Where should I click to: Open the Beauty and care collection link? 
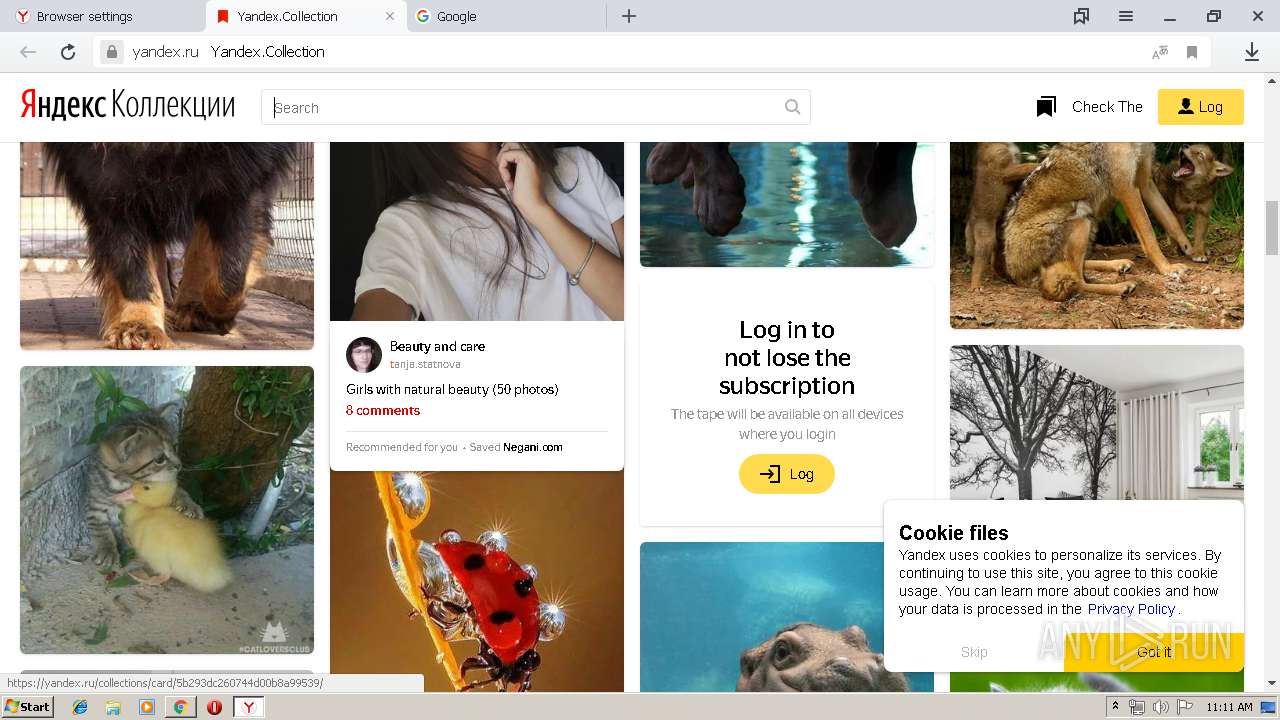[437, 346]
